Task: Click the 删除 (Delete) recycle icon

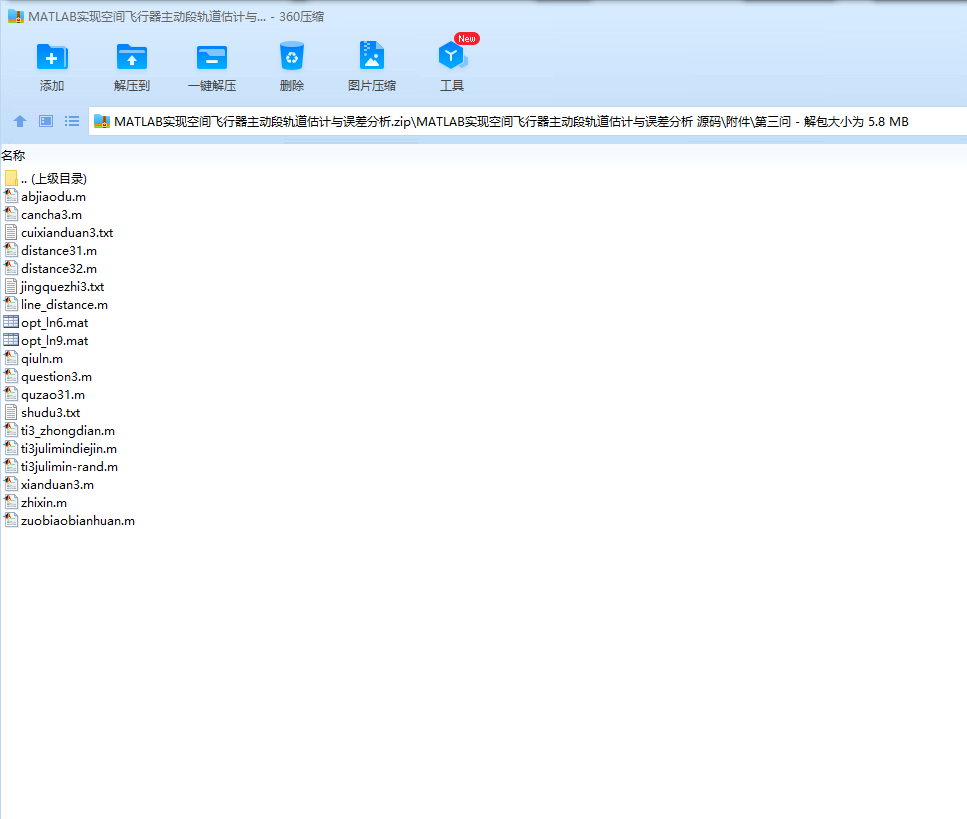Action: (292, 56)
